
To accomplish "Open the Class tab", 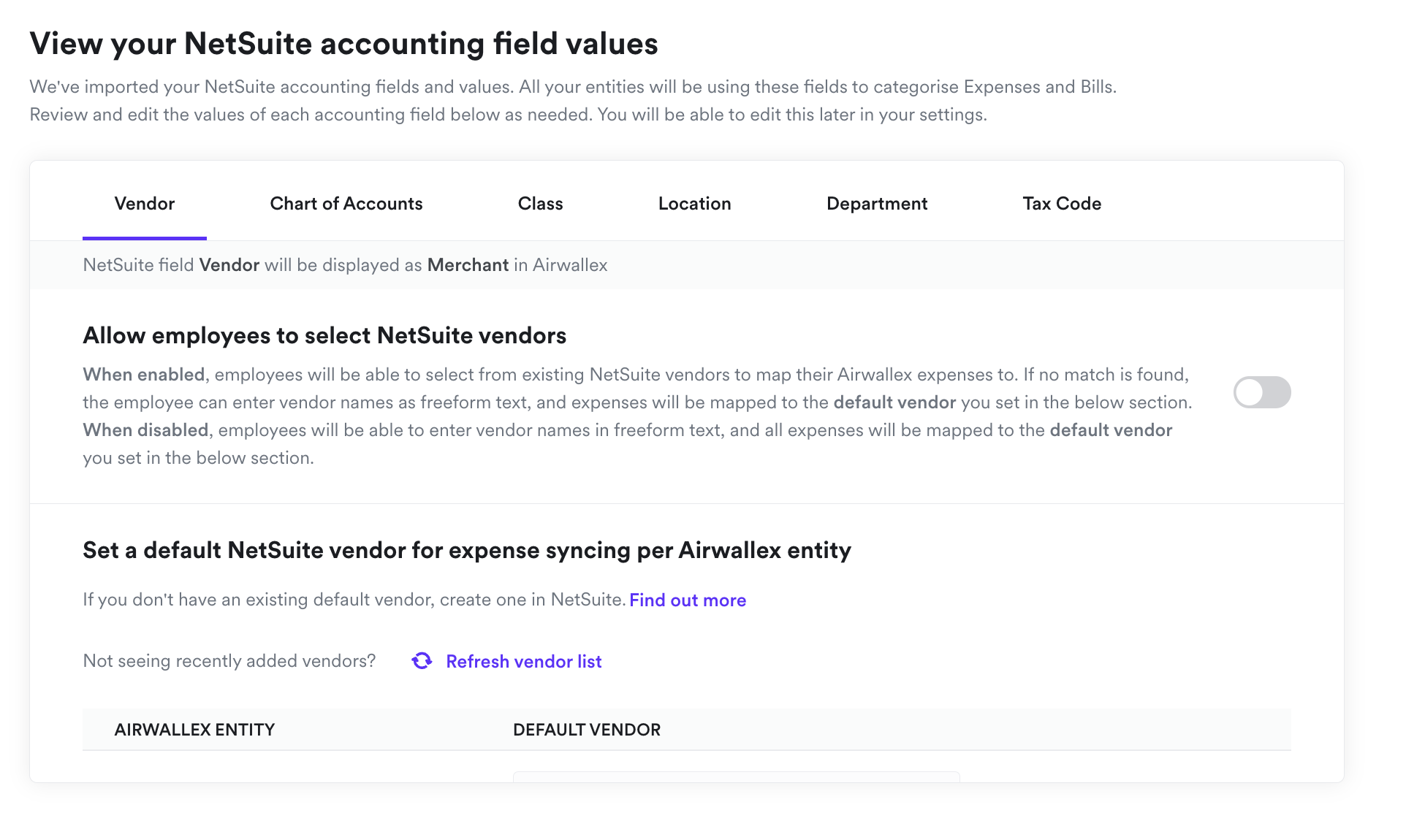I will [540, 204].
